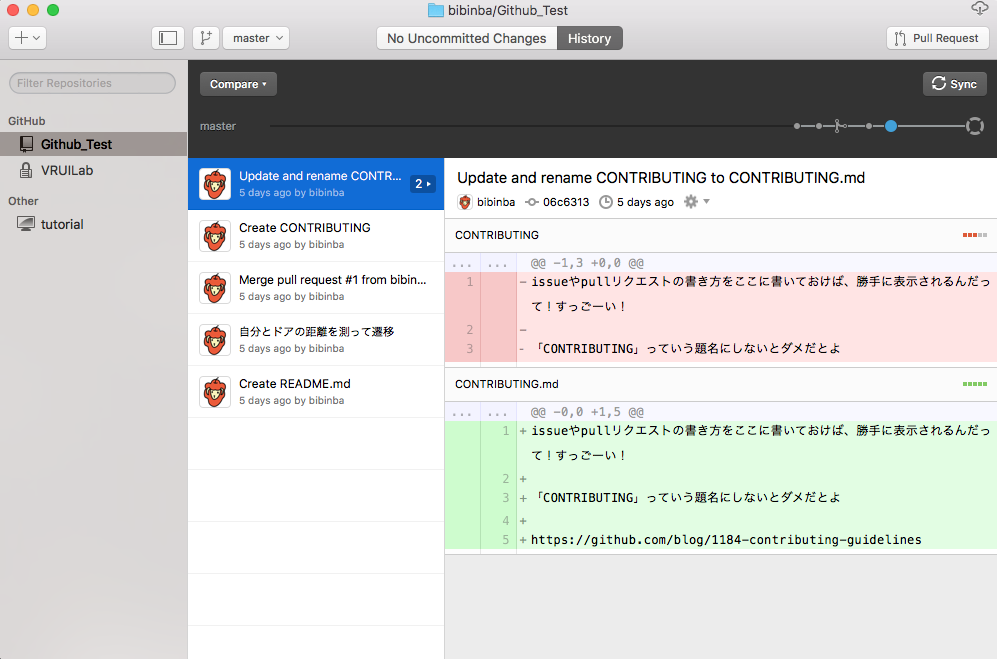Click the computer icon next to tutorial
This screenshot has width=997, height=659.
26,224
